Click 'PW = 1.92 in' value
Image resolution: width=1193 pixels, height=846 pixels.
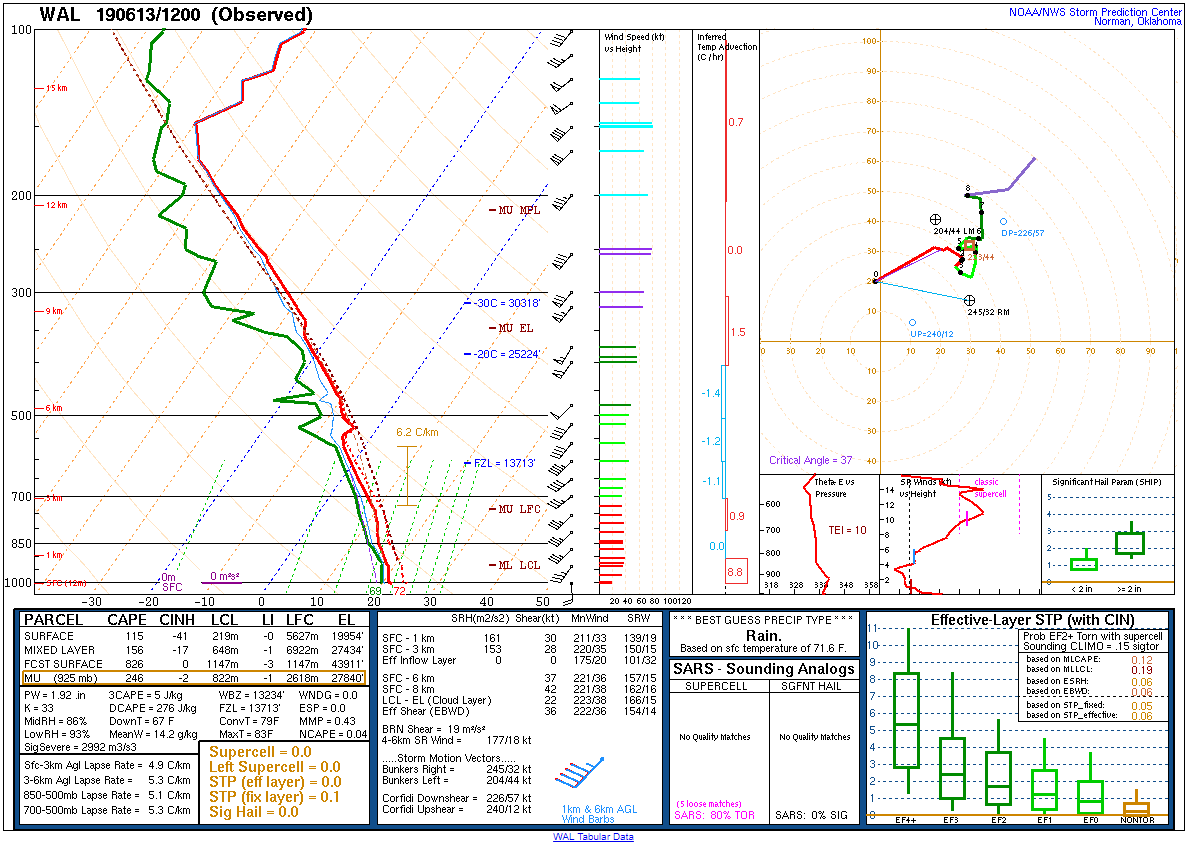point(58,695)
